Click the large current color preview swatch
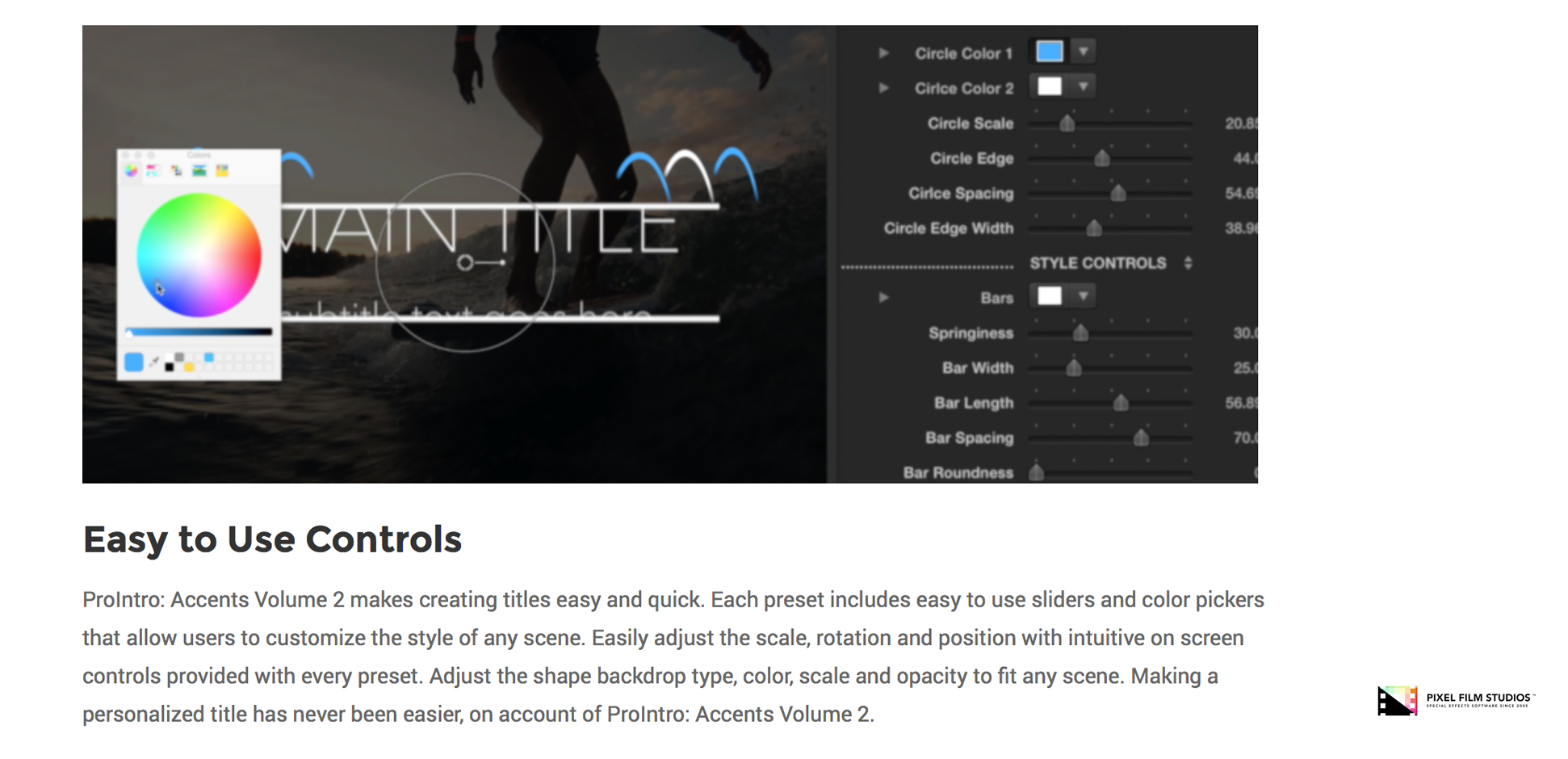The width and height of the screenshot is (1568, 759). coord(134,363)
